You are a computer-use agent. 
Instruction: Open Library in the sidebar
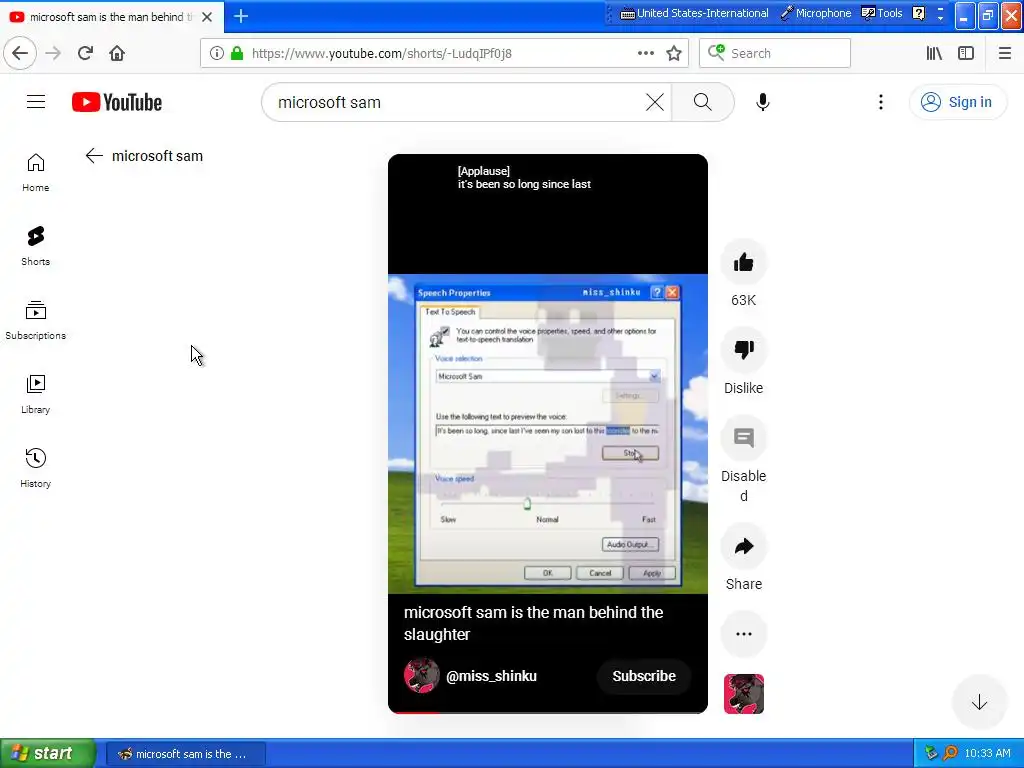point(35,394)
